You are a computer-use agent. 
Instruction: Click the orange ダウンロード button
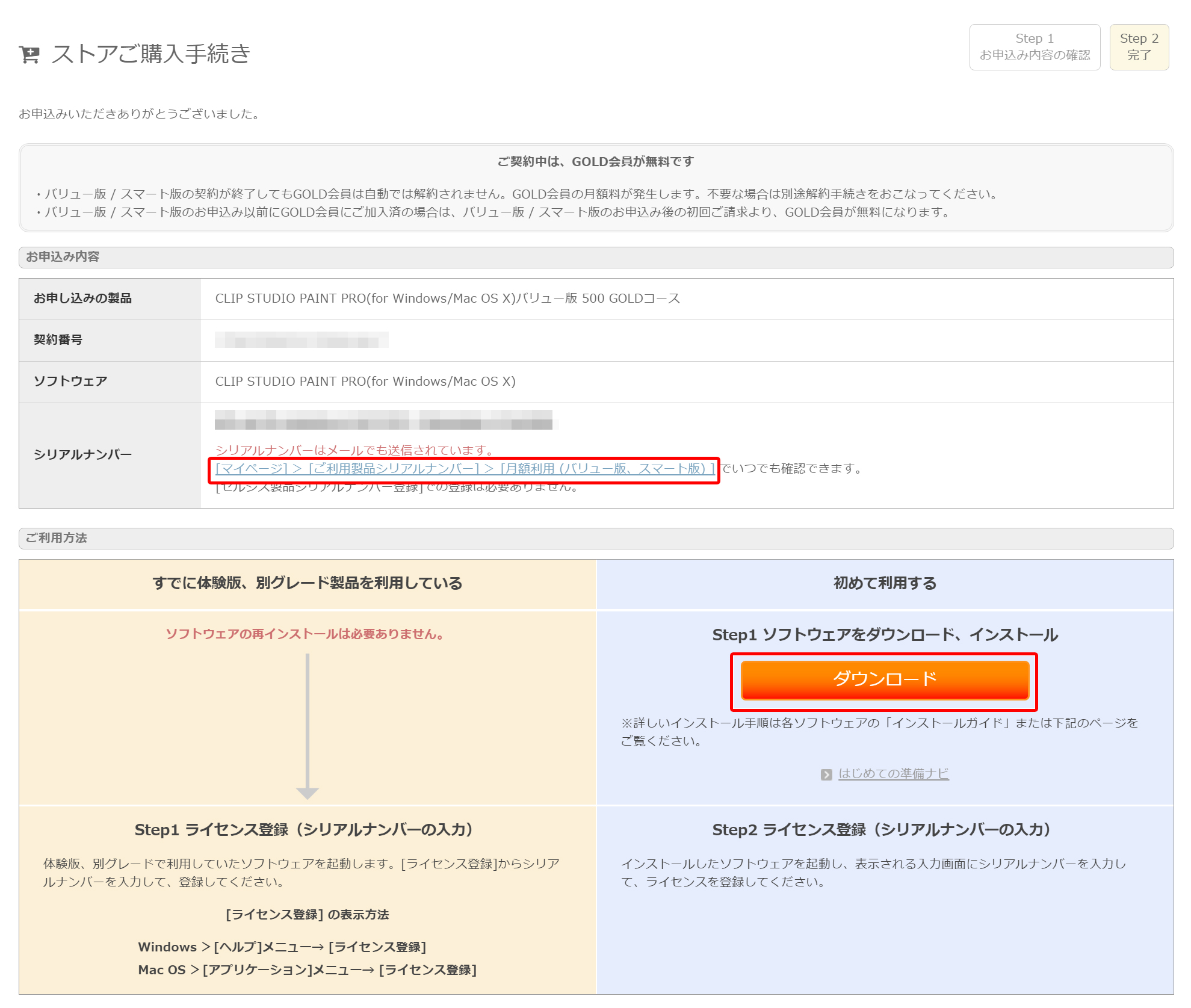[x=885, y=680]
